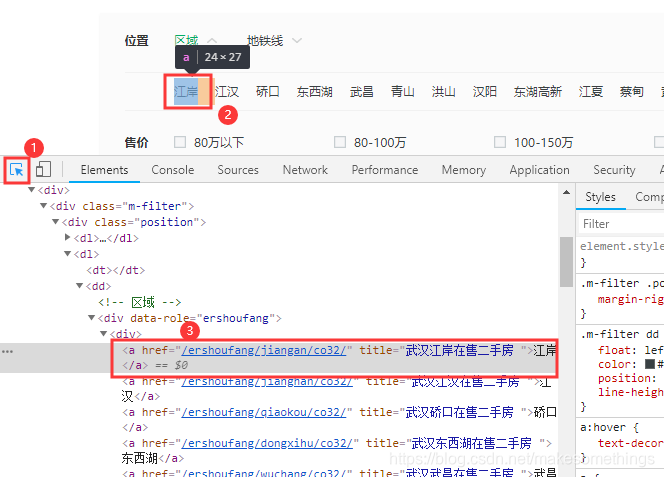Open the /ershoufang/dongxihu/co32/ href link
The width and height of the screenshot is (664, 477).
tap(267, 443)
